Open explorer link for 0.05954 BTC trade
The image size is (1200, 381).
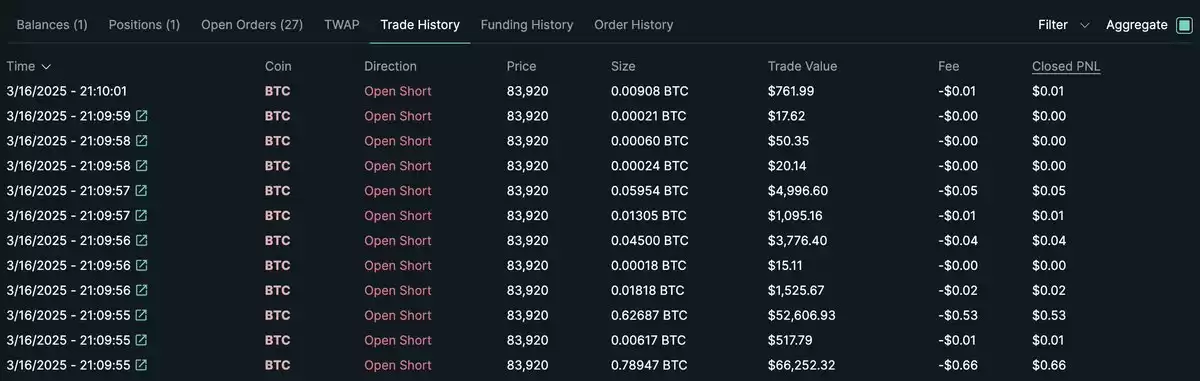pyautogui.click(x=142, y=191)
